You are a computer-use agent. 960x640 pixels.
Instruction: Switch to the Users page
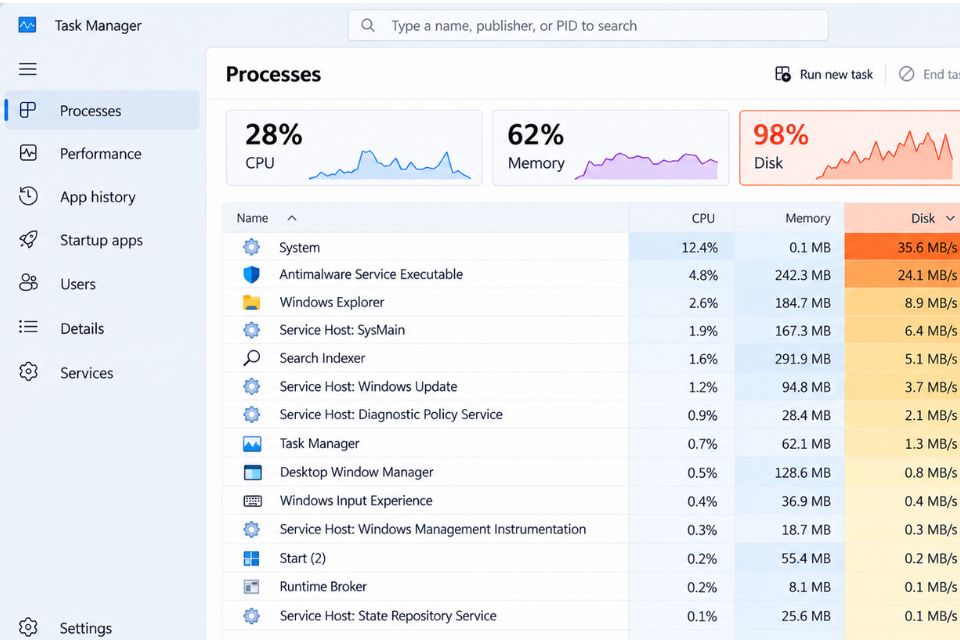coord(102,284)
